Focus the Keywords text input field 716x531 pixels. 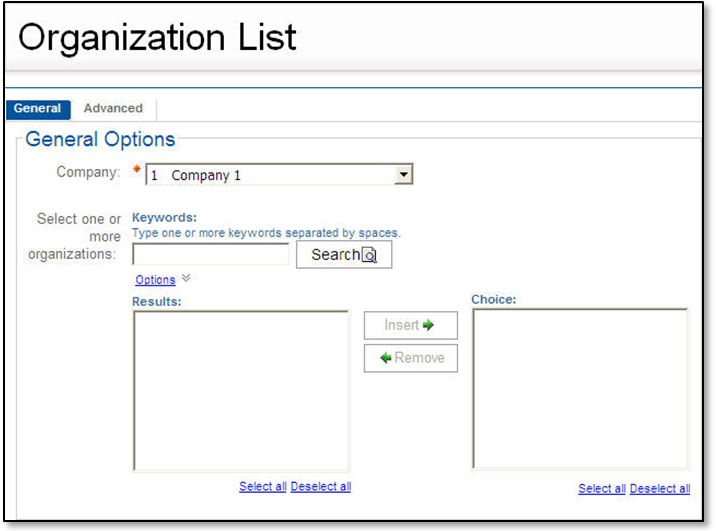click(x=211, y=255)
